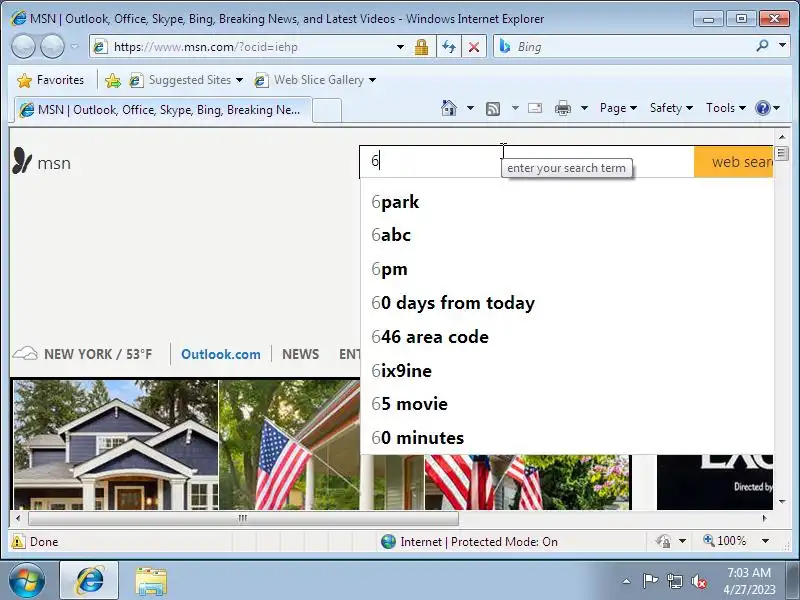
Task: Click Internet Explorer taskbar icon
Action: pyautogui.click(x=89, y=580)
